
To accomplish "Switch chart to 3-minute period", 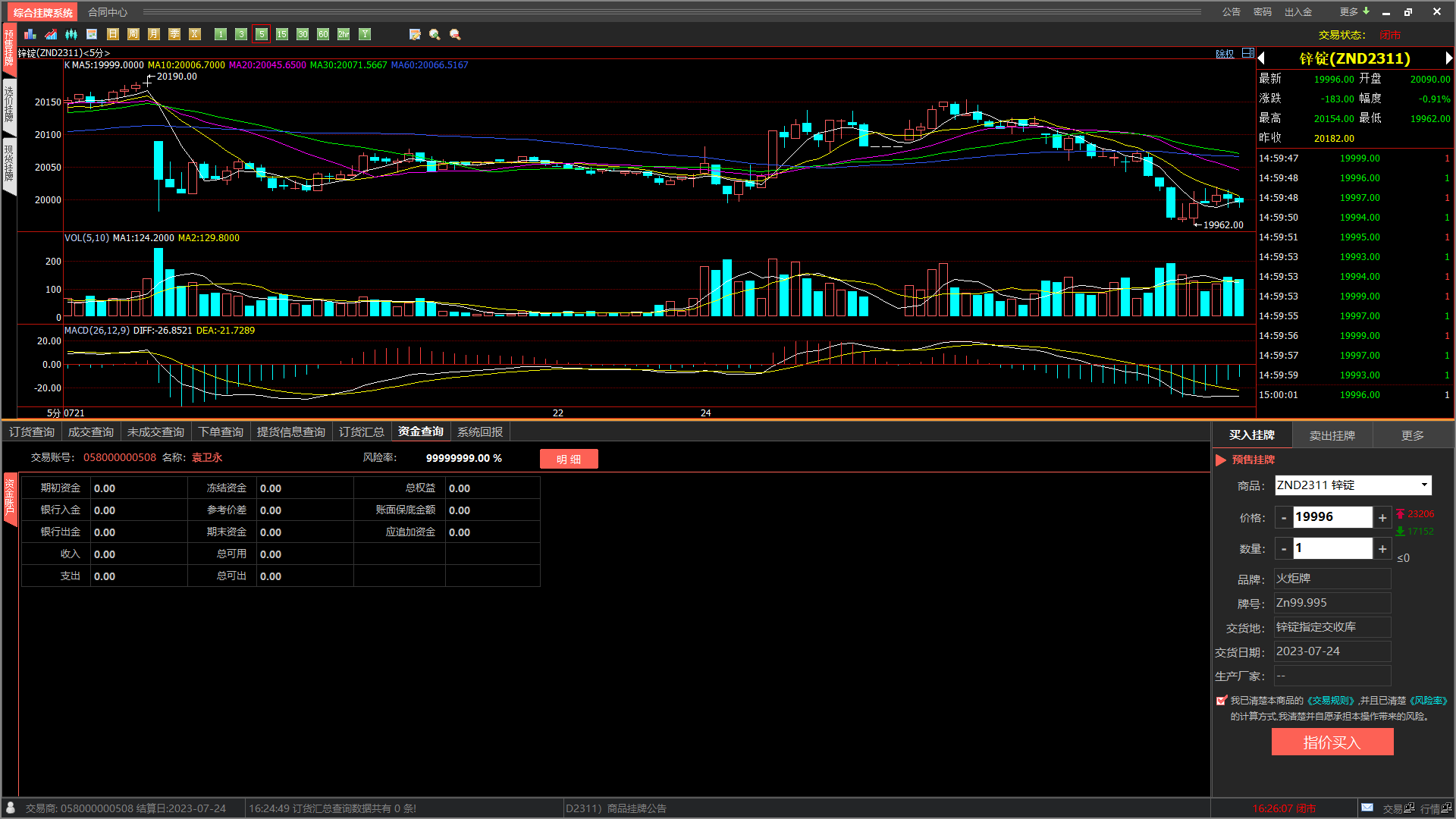I will 241,34.
